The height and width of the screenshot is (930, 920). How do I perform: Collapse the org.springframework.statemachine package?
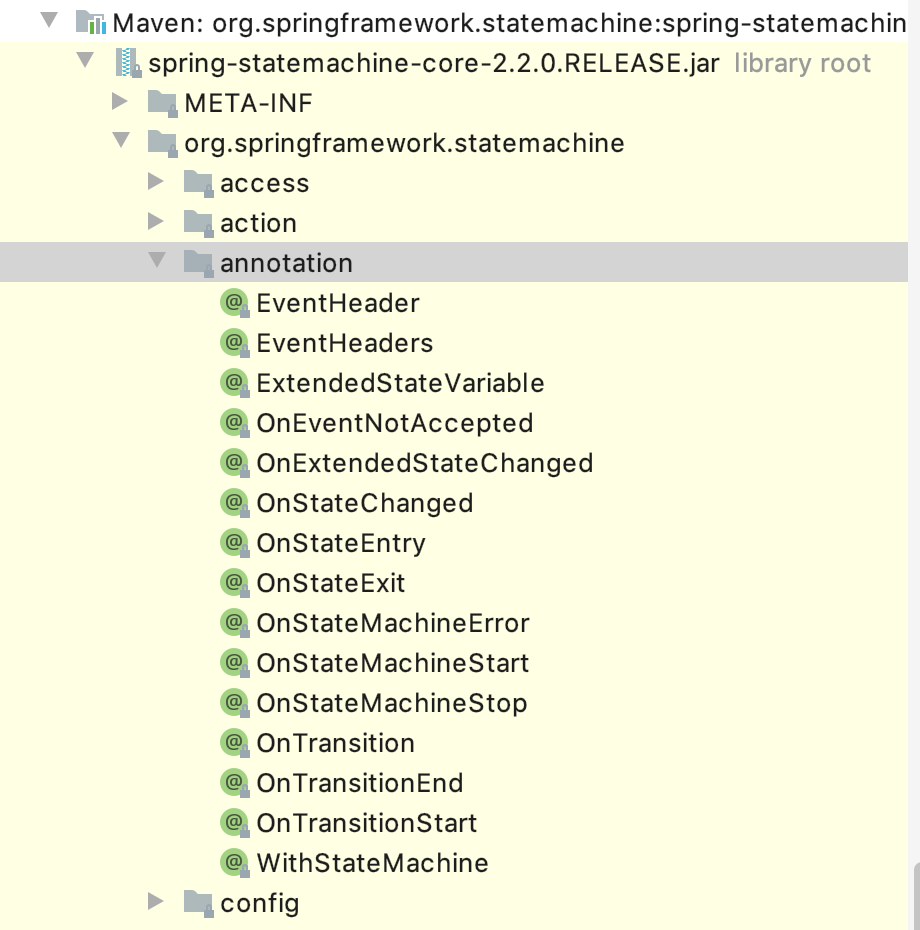tap(122, 140)
